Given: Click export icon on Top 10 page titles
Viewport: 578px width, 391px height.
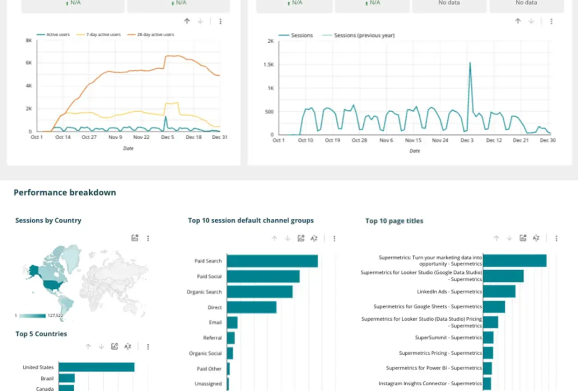Looking at the screenshot, I should pos(523,238).
